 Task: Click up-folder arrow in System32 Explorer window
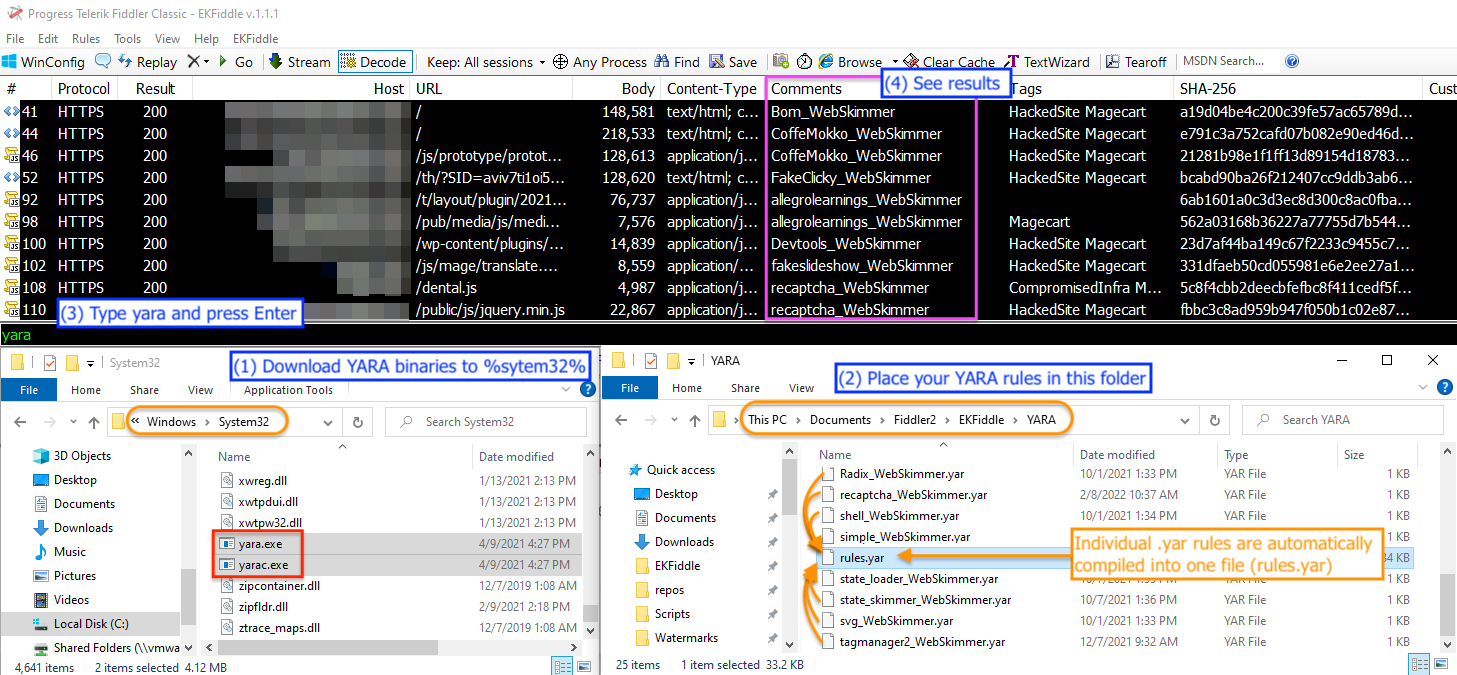click(94, 422)
